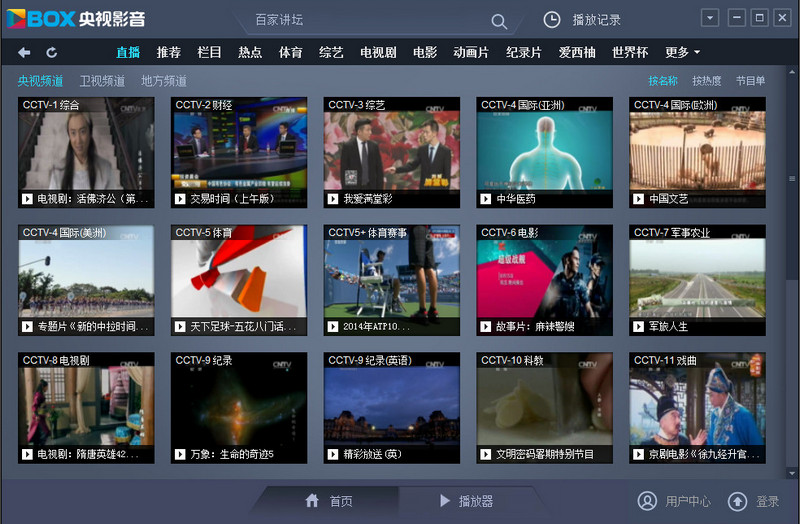Click the 地方频道 link

[x=163, y=81]
